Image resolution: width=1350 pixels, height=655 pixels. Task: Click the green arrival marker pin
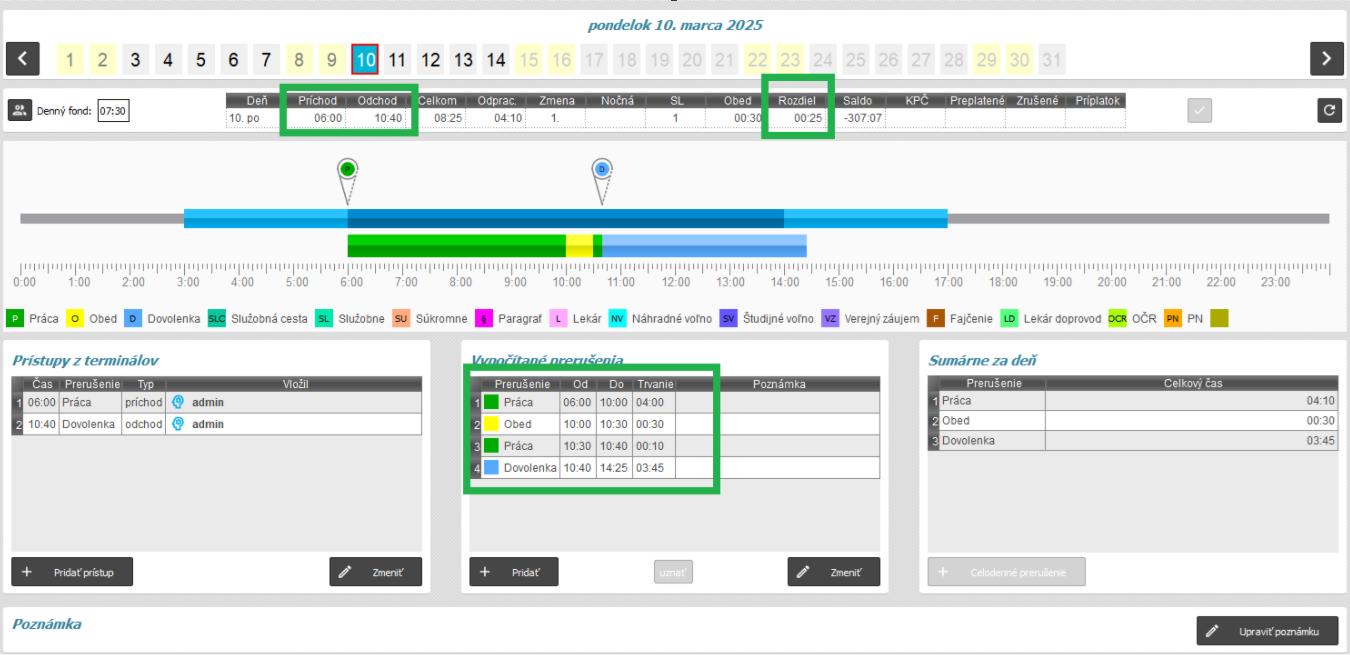(x=347, y=171)
